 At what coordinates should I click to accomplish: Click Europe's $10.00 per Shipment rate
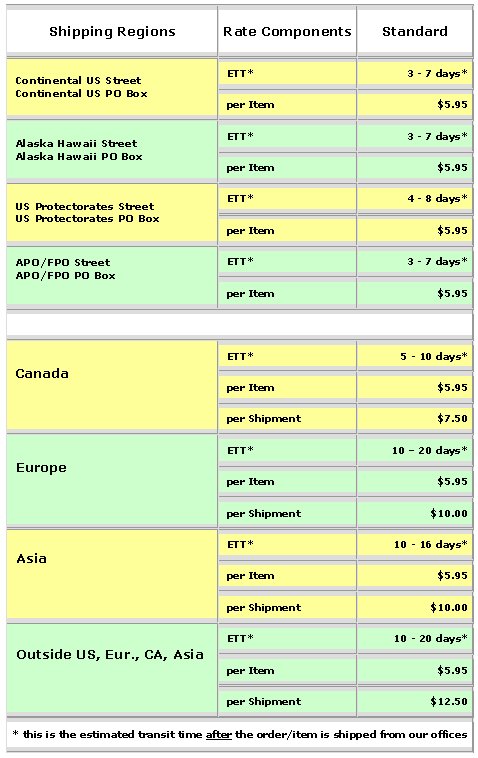coord(449,513)
